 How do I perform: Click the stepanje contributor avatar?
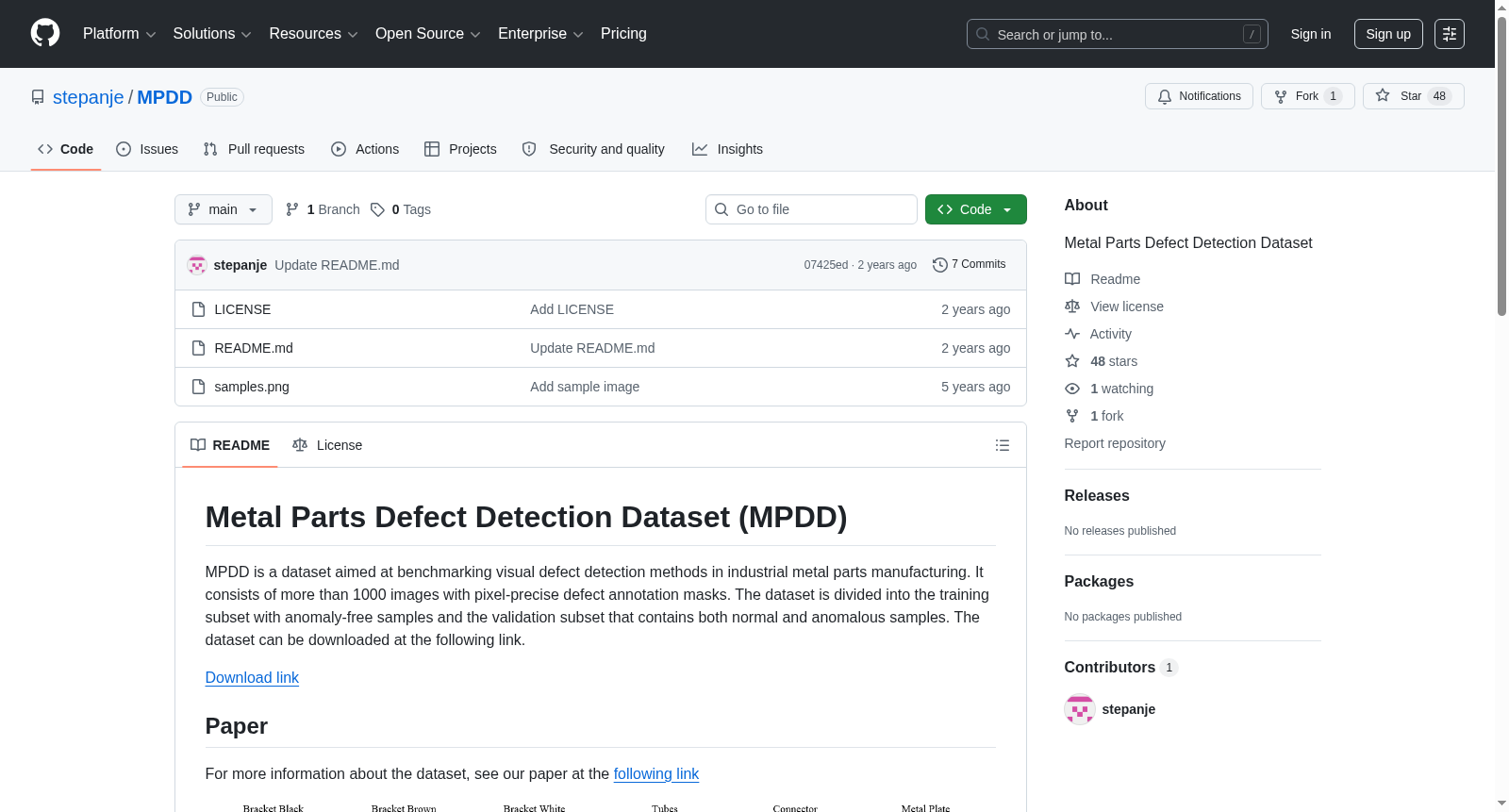[x=1080, y=709]
